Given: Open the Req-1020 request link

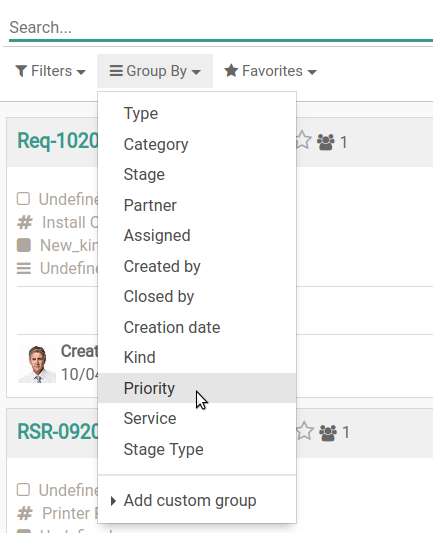Looking at the screenshot, I should (x=57, y=141).
